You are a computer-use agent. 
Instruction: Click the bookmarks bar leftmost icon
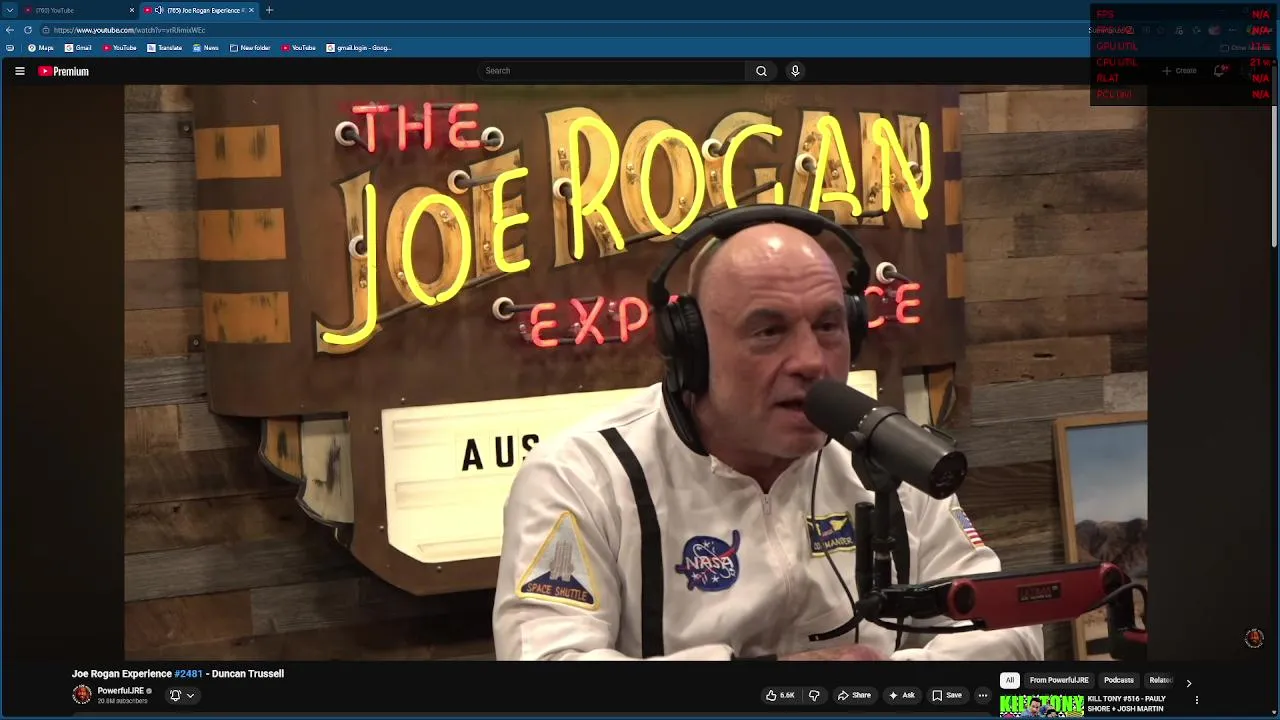[x=10, y=48]
